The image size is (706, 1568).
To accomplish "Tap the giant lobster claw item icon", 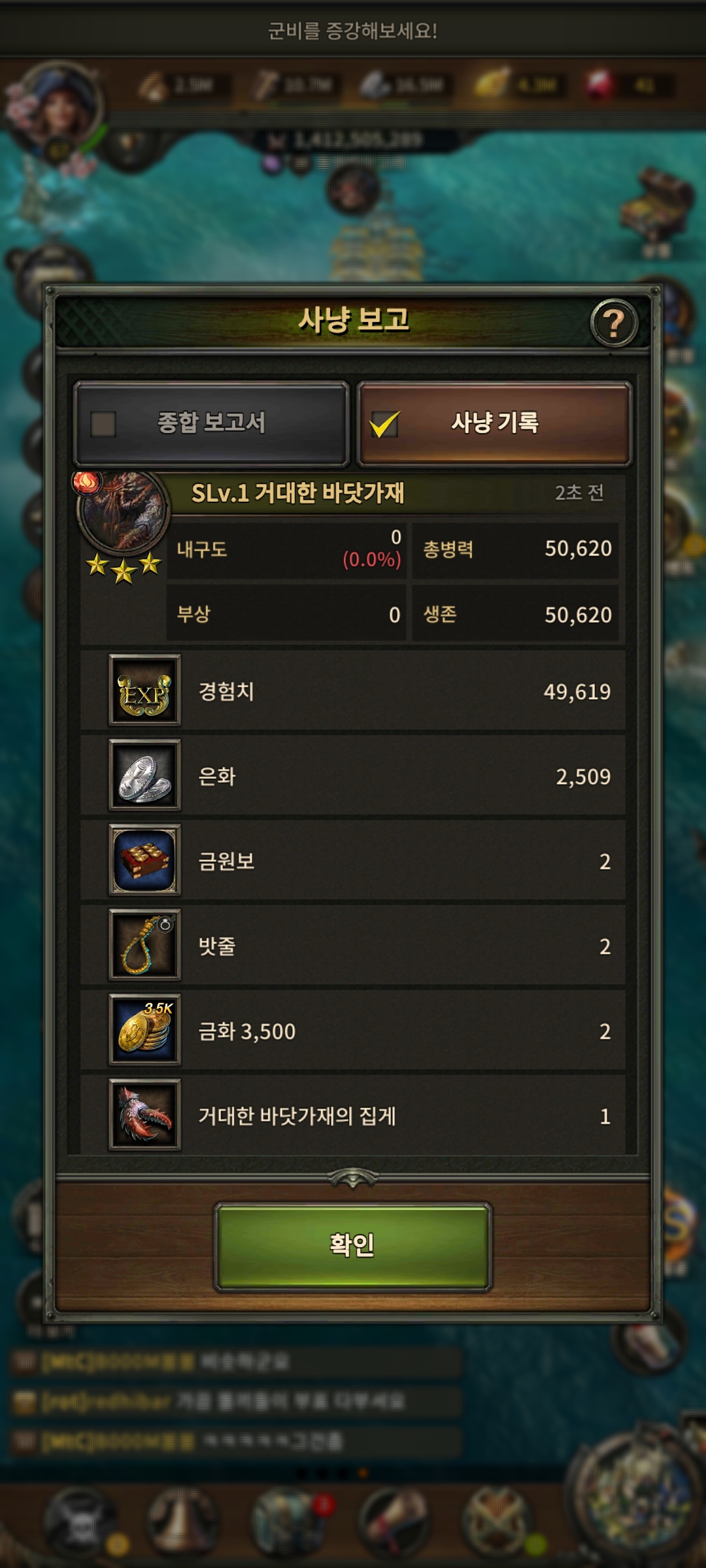I will 144,1115.
